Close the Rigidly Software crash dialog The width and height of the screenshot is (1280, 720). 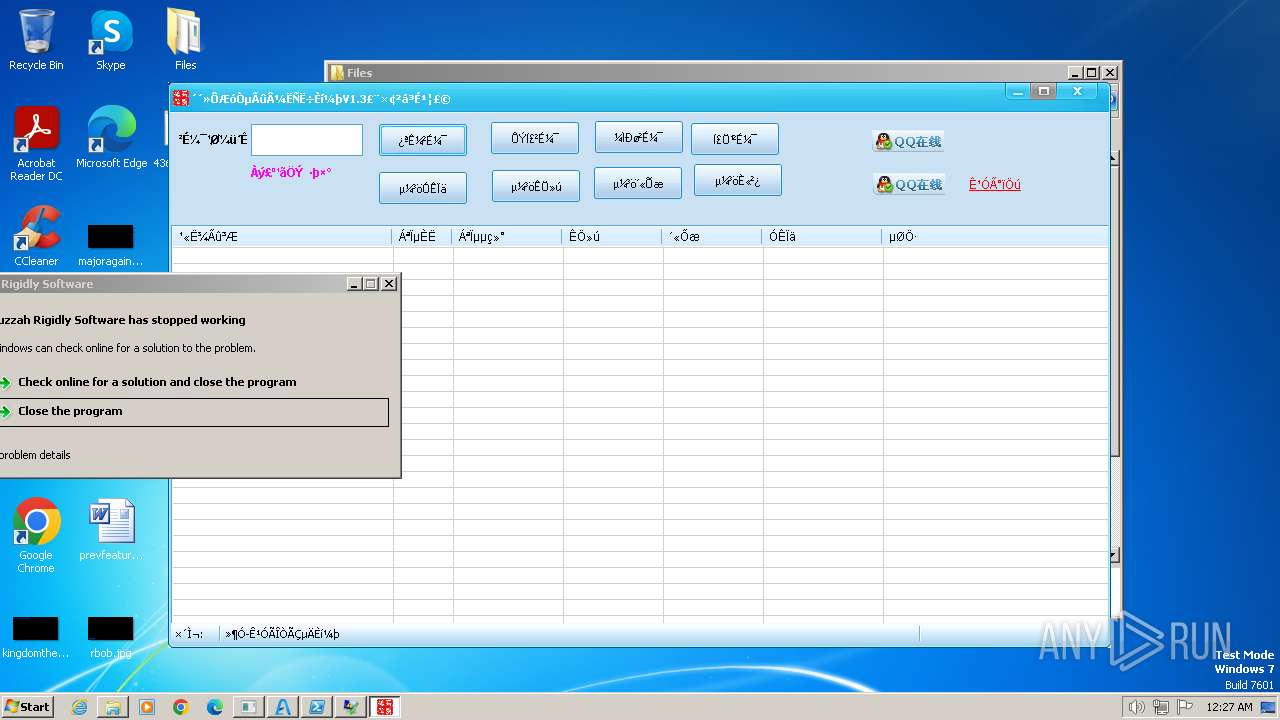(389, 284)
